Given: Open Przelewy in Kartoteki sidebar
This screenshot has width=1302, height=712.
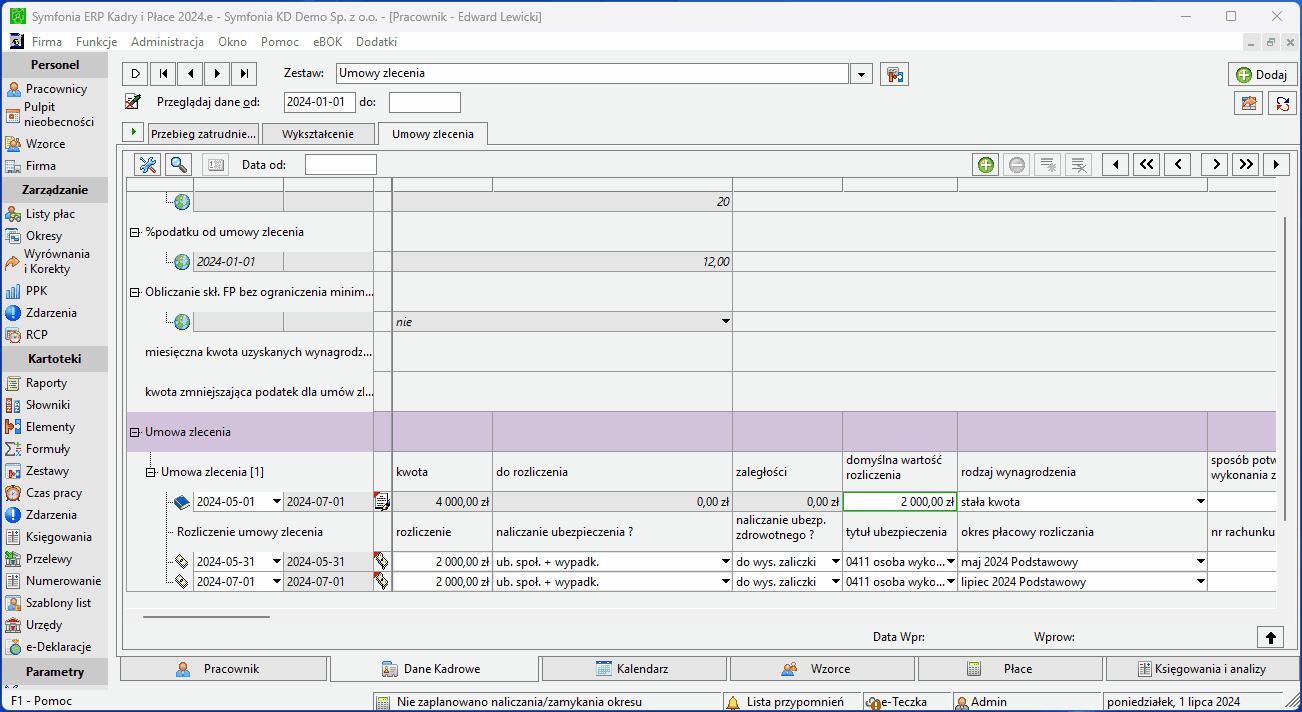Looking at the screenshot, I should (38, 559).
